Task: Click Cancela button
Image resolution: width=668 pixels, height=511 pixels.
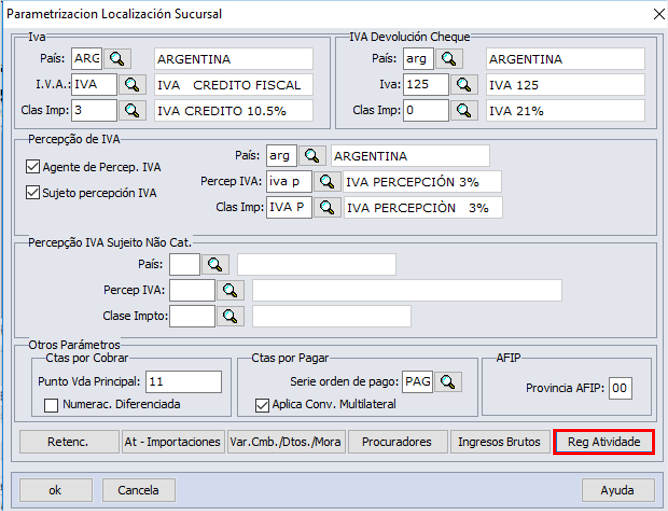Action: point(138,490)
